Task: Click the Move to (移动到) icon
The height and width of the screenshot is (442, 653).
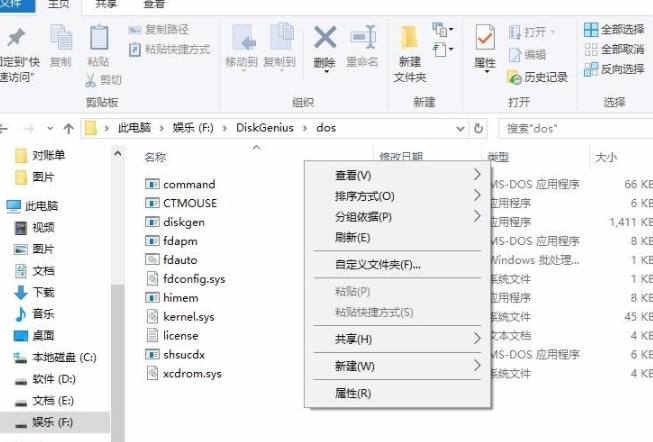Action: pos(243,37)
